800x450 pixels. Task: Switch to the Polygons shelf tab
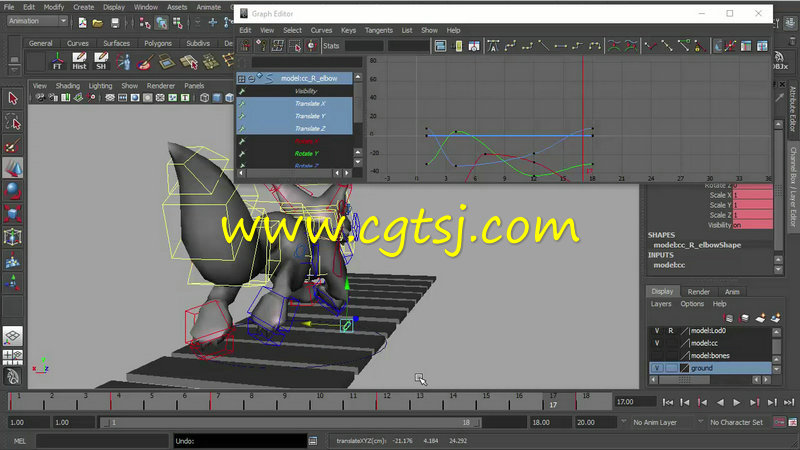pyautogui.click(x=158, y=43)
